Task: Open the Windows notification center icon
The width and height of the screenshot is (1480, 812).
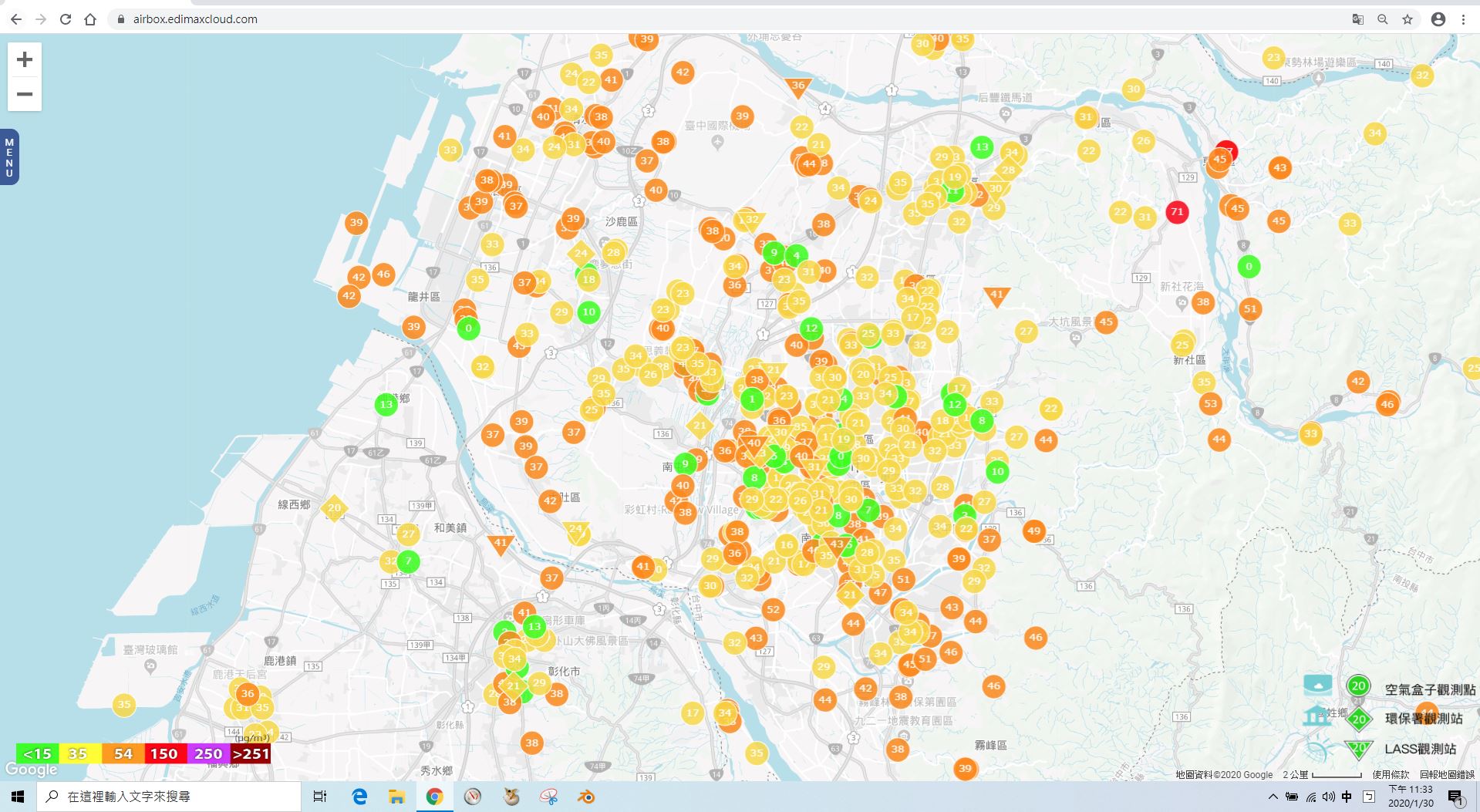Action: tap(1456, 797)
